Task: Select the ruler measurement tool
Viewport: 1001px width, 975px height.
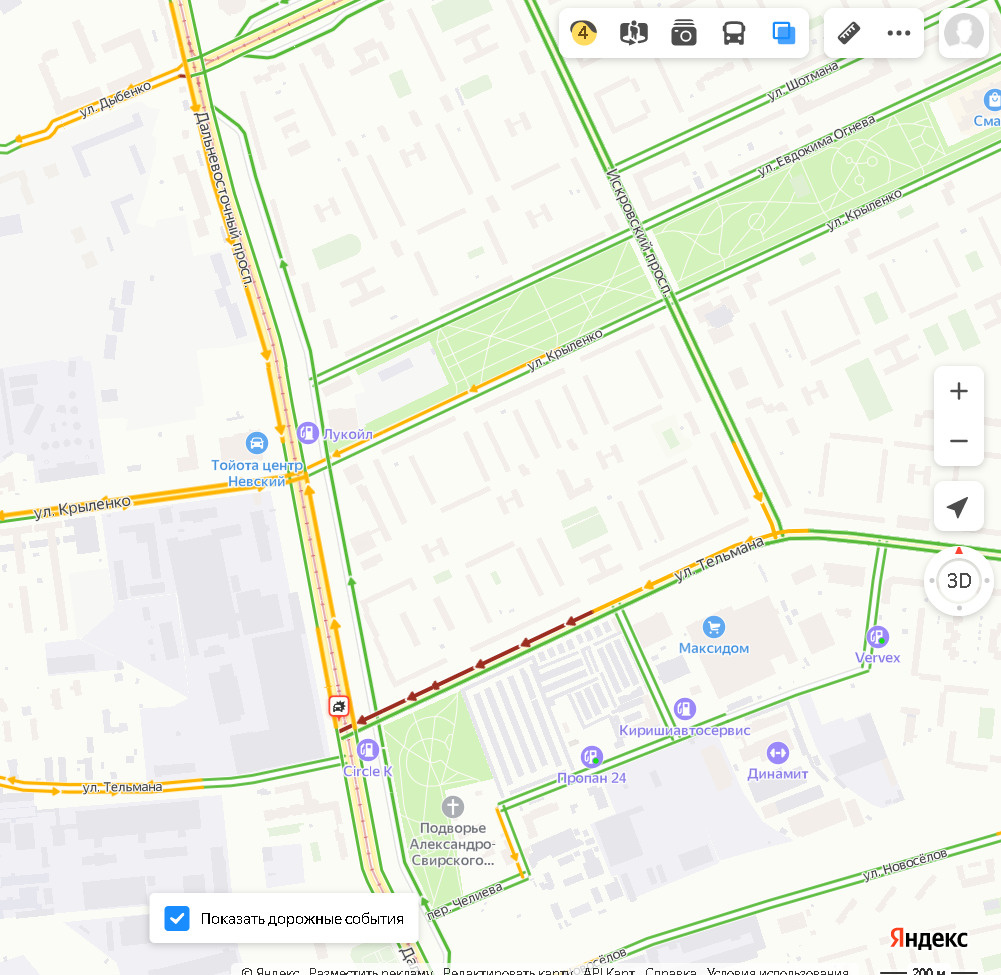Action: [x=848, y=33]
